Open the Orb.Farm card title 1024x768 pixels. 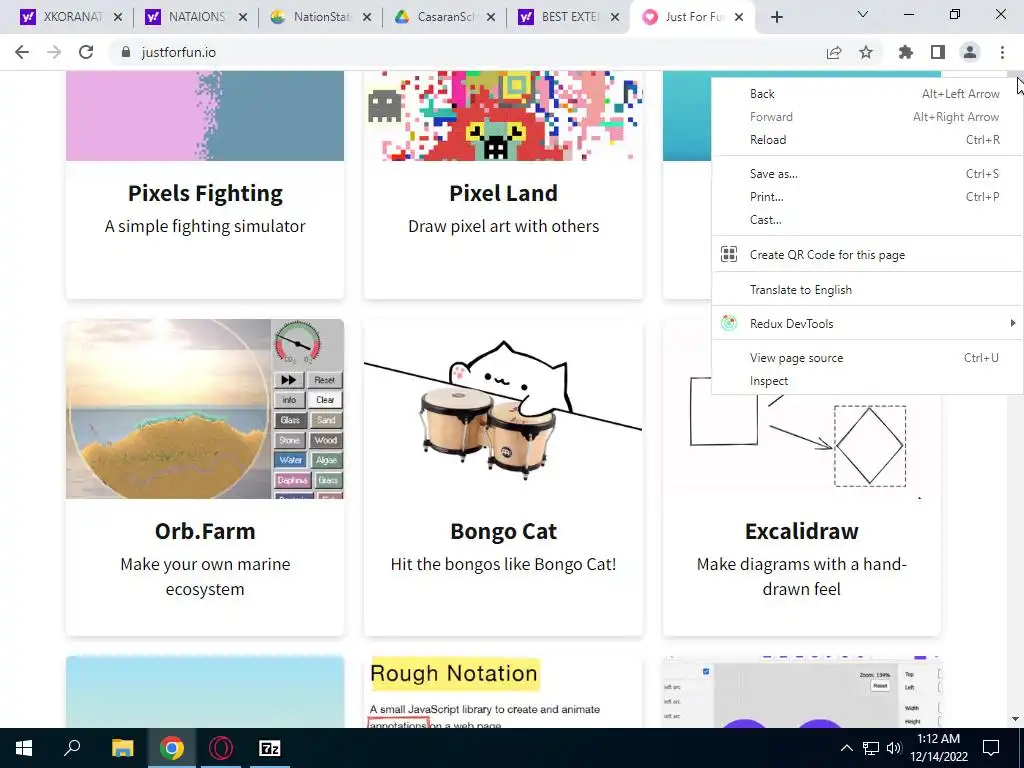pyautogui.click(x=205, y=531)
